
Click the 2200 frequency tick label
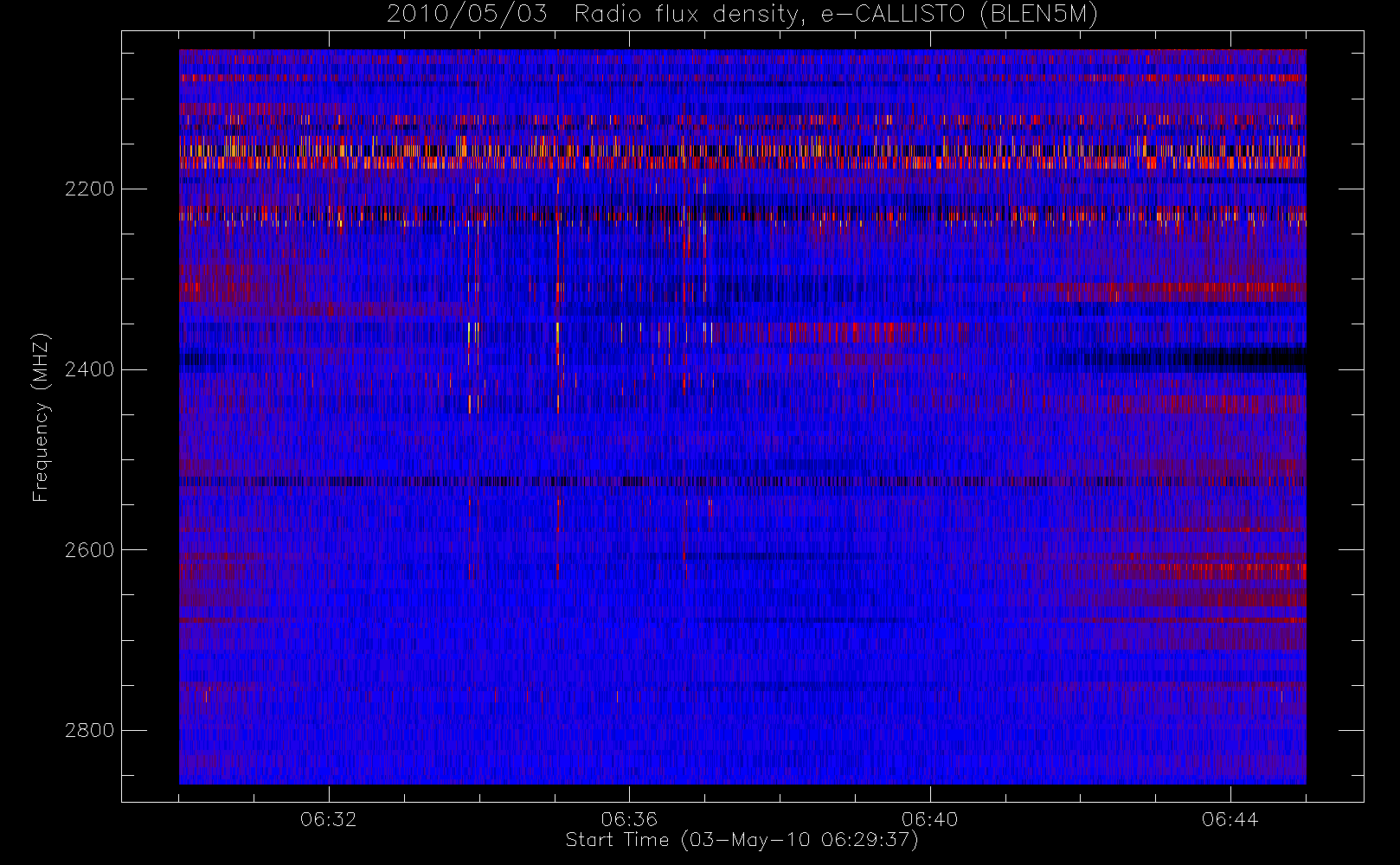coord(89,189)
